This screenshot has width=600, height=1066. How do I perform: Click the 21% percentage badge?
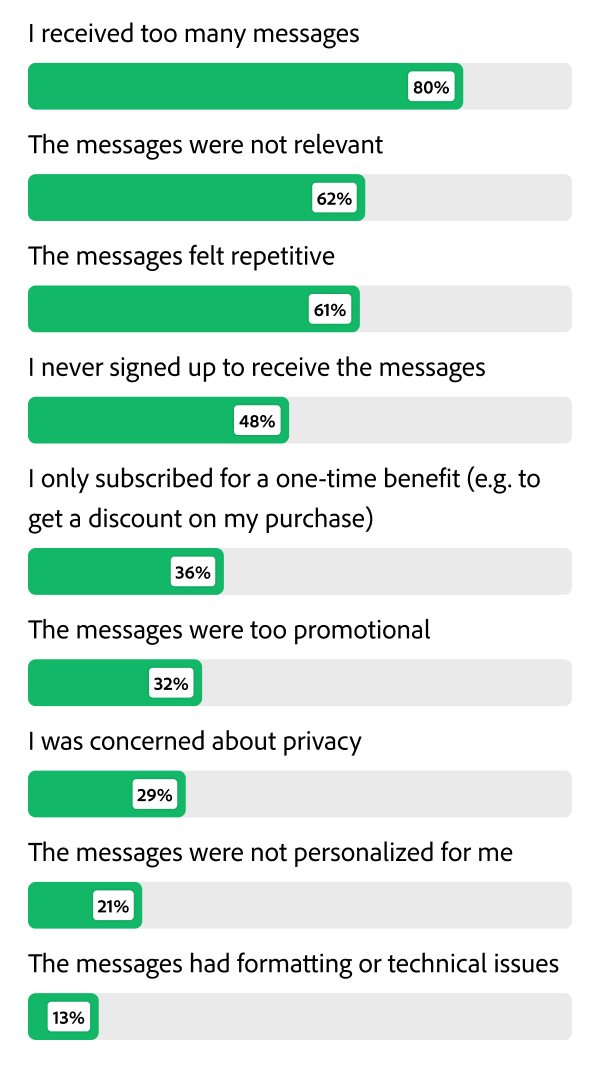tap(112, 906)
